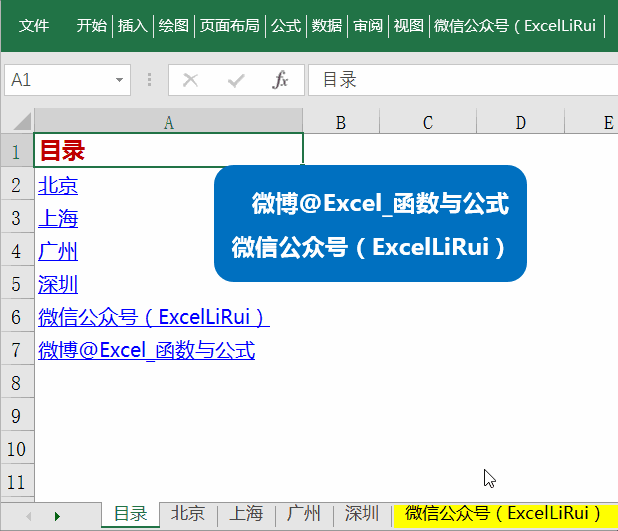Screen dimensions: 618x531
Task: Open the 微博@Excel_函数与公式 hyperlink in A7
Action: click(x=147, y=350)
